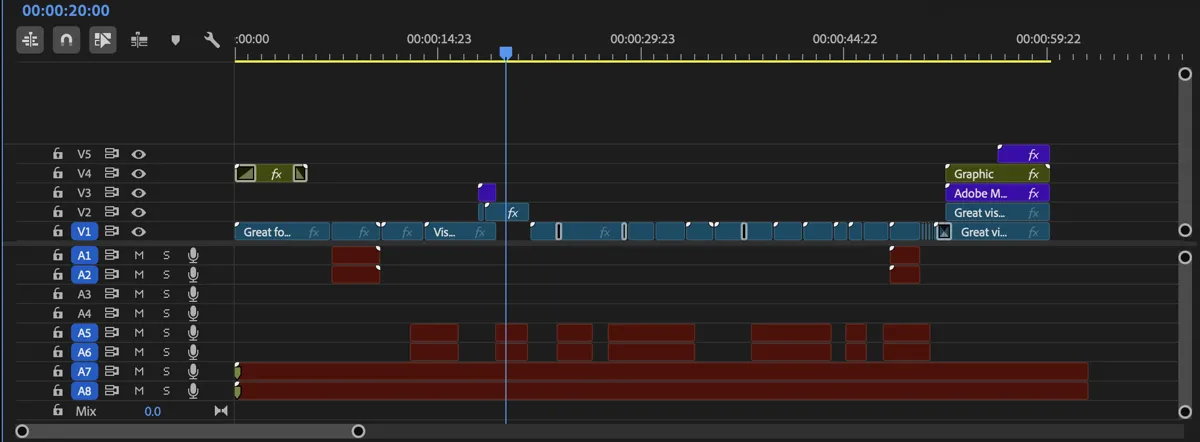Toggle lock on Mix track

(58, 410)
